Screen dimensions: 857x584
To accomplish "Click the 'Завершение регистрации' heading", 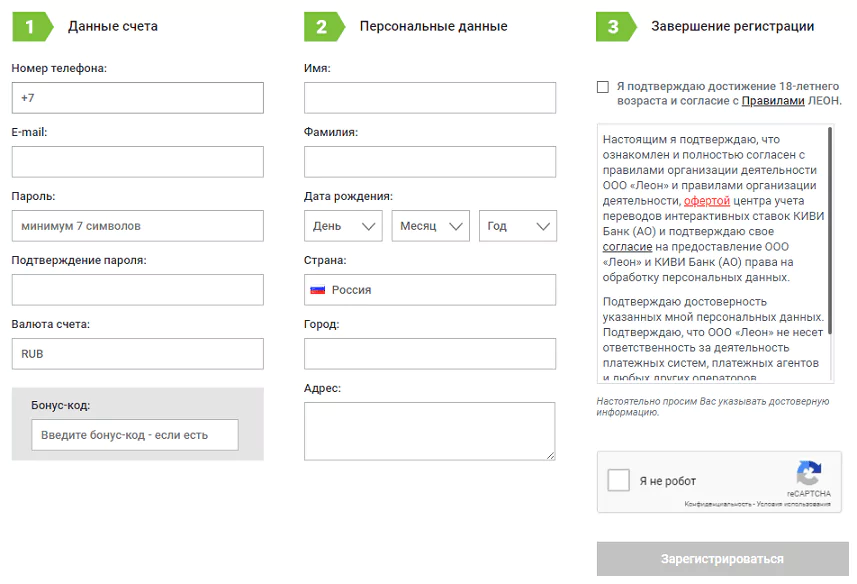I will coord(732,26).
